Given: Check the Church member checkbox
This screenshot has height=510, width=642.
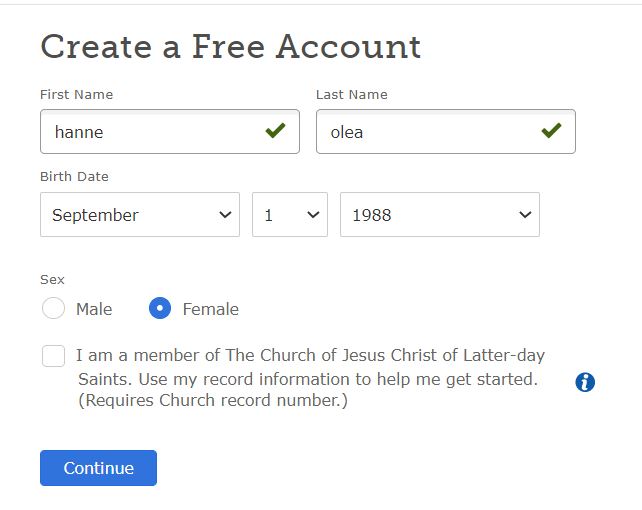Looking at the screenshot, I should pyautogui.click(x=54, y=356).
